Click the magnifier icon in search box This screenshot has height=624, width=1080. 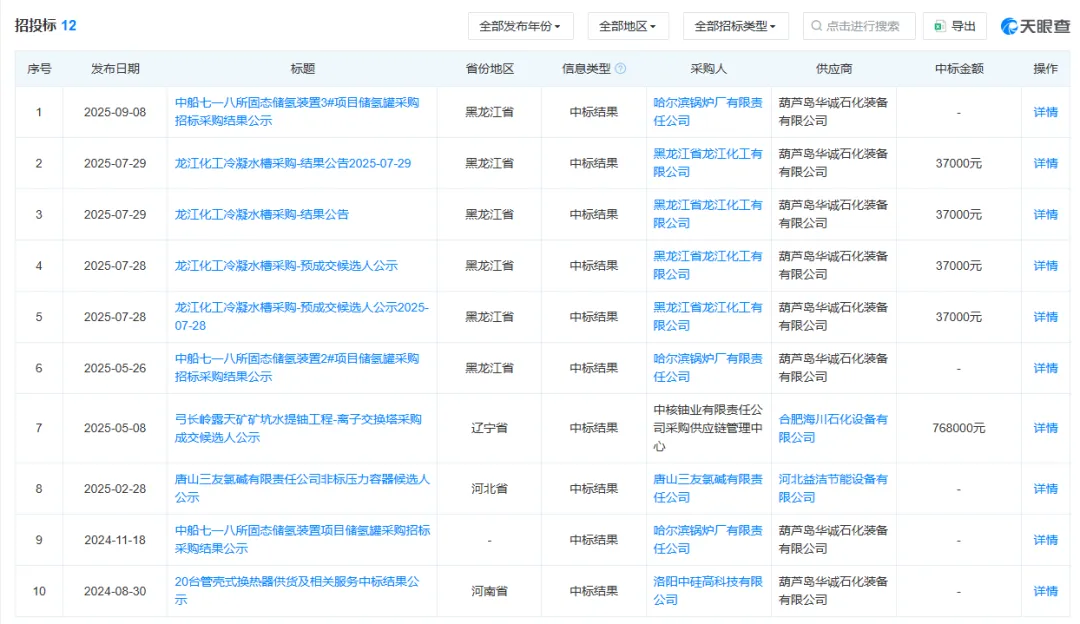point(816,26)
